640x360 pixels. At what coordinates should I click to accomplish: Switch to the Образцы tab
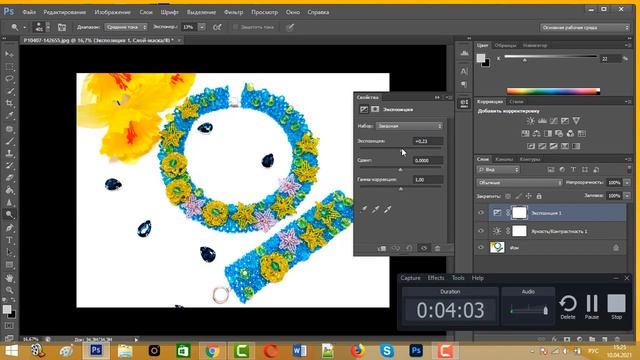(x=505, y=45)
